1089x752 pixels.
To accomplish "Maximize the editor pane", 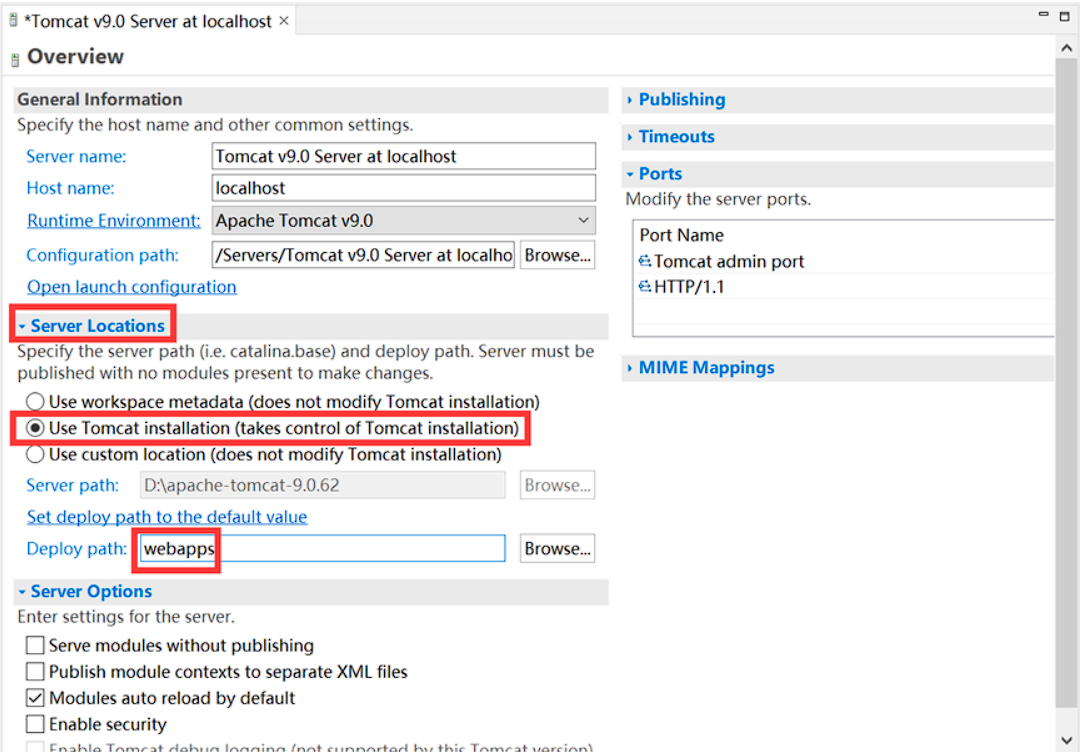I will tap(1064, 16).
